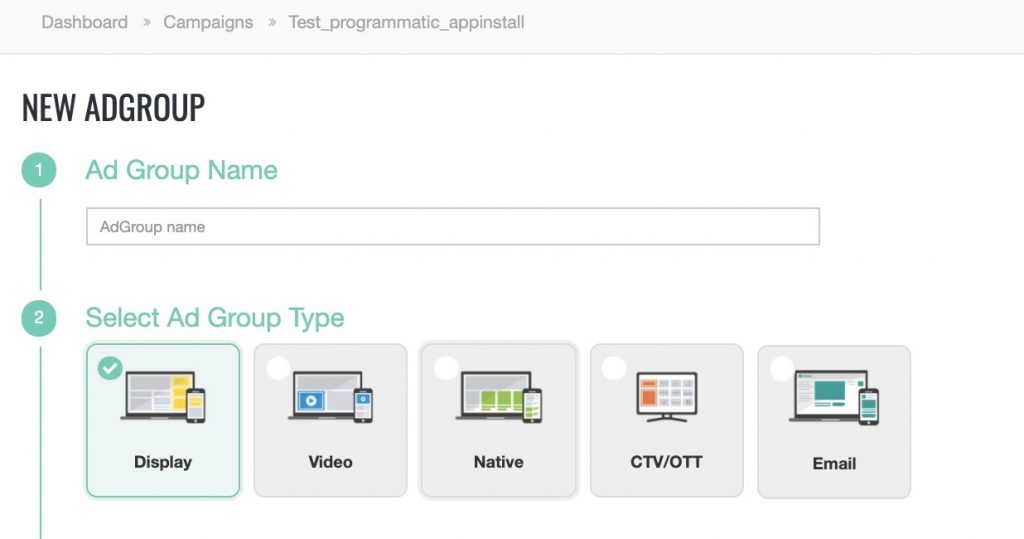
Task: Click the Native ad type green-tile icon
Action: (x=499, y=397)
